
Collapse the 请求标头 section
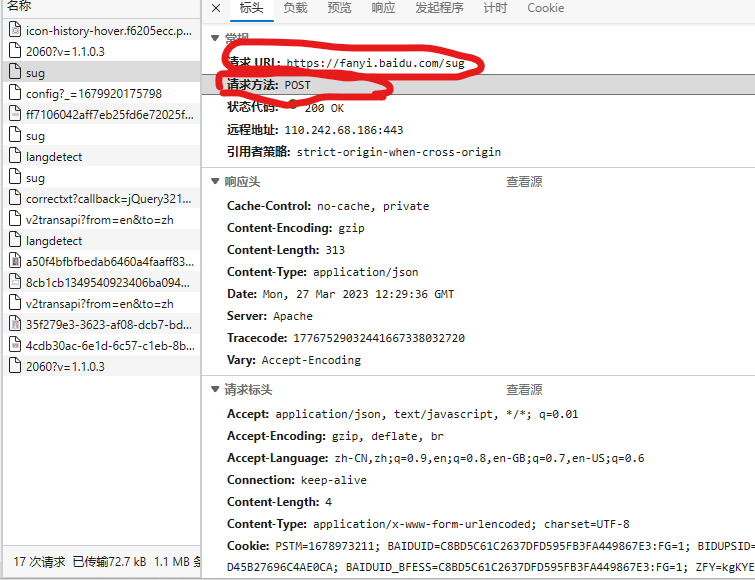click(215, 389)
